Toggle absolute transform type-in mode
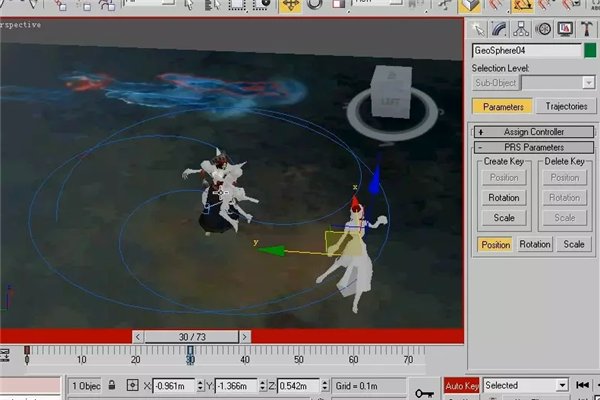 click(x=133, y=386)
